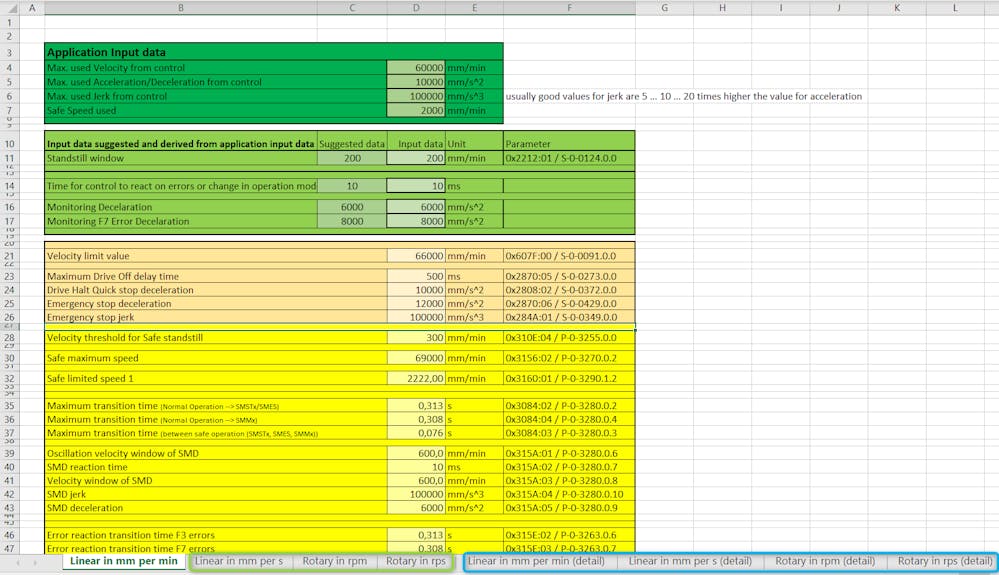The image size is (999, 575).
Task: Switch to 'Rotary in rpm' sheet tab
Action: 334,561
